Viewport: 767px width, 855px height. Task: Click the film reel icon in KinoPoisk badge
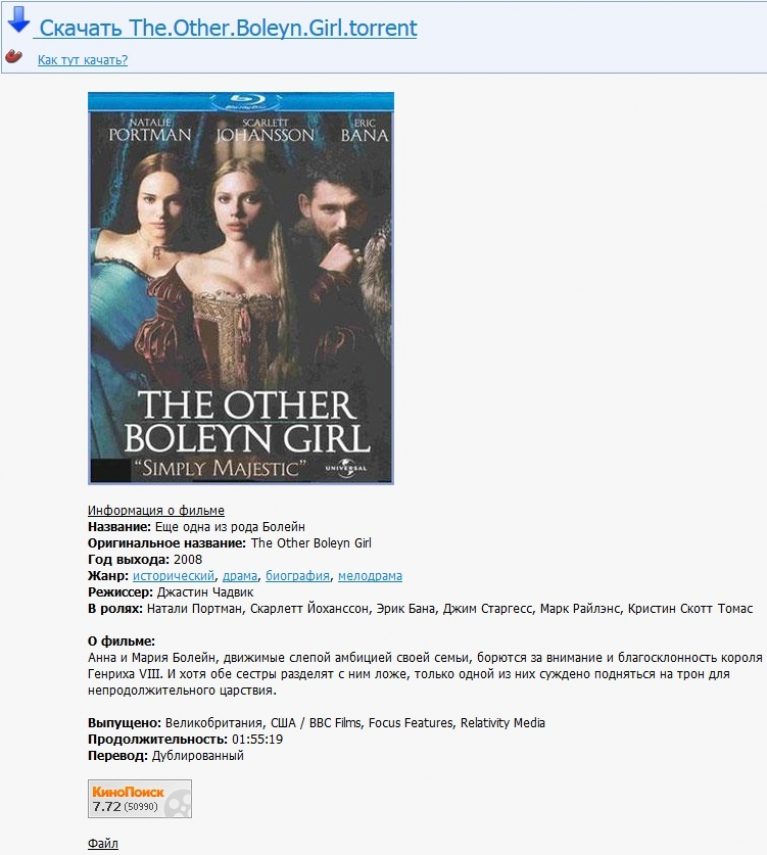(178, 804)
